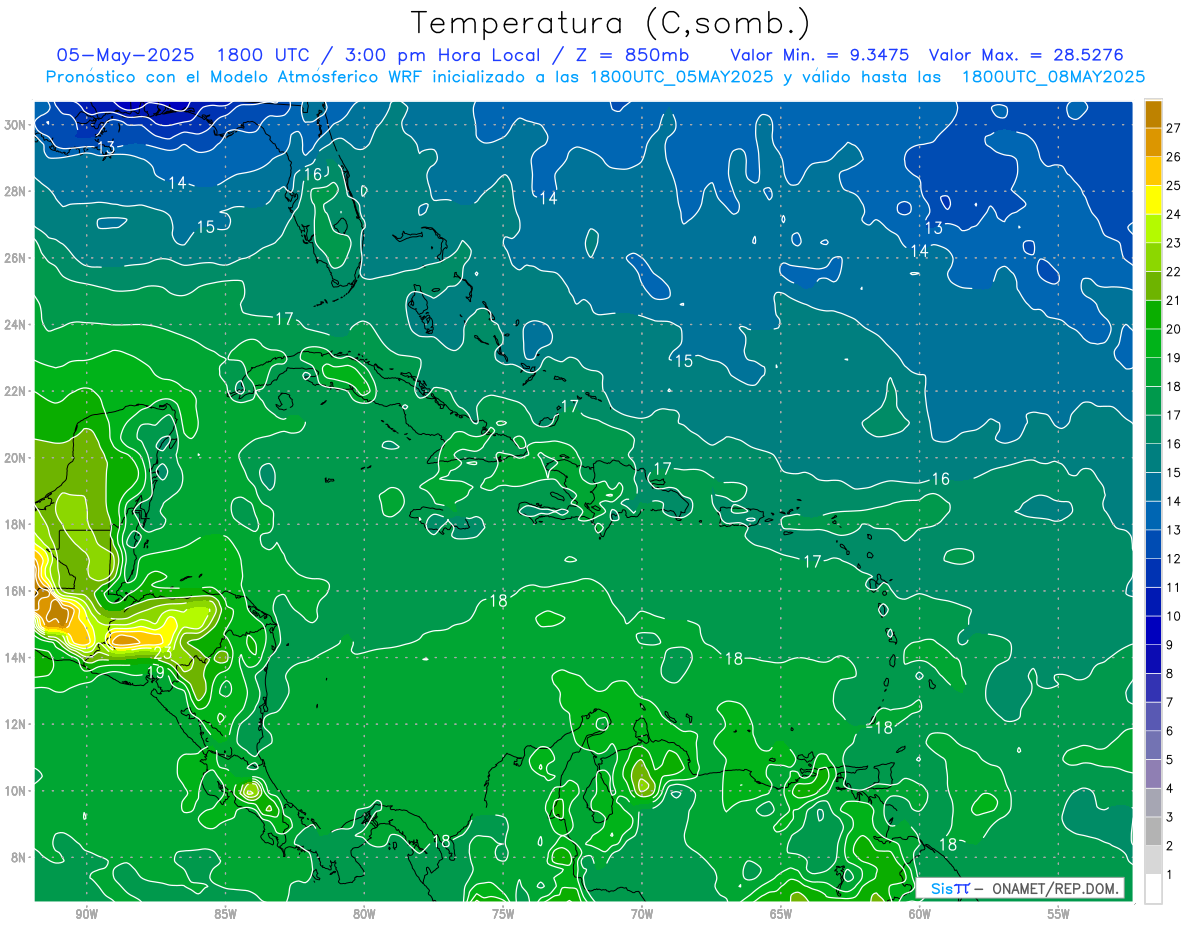Select the gray swatch between 2 and 3
The image size is (1200, 927).
pyautogui.click(x=1153, y=832)
